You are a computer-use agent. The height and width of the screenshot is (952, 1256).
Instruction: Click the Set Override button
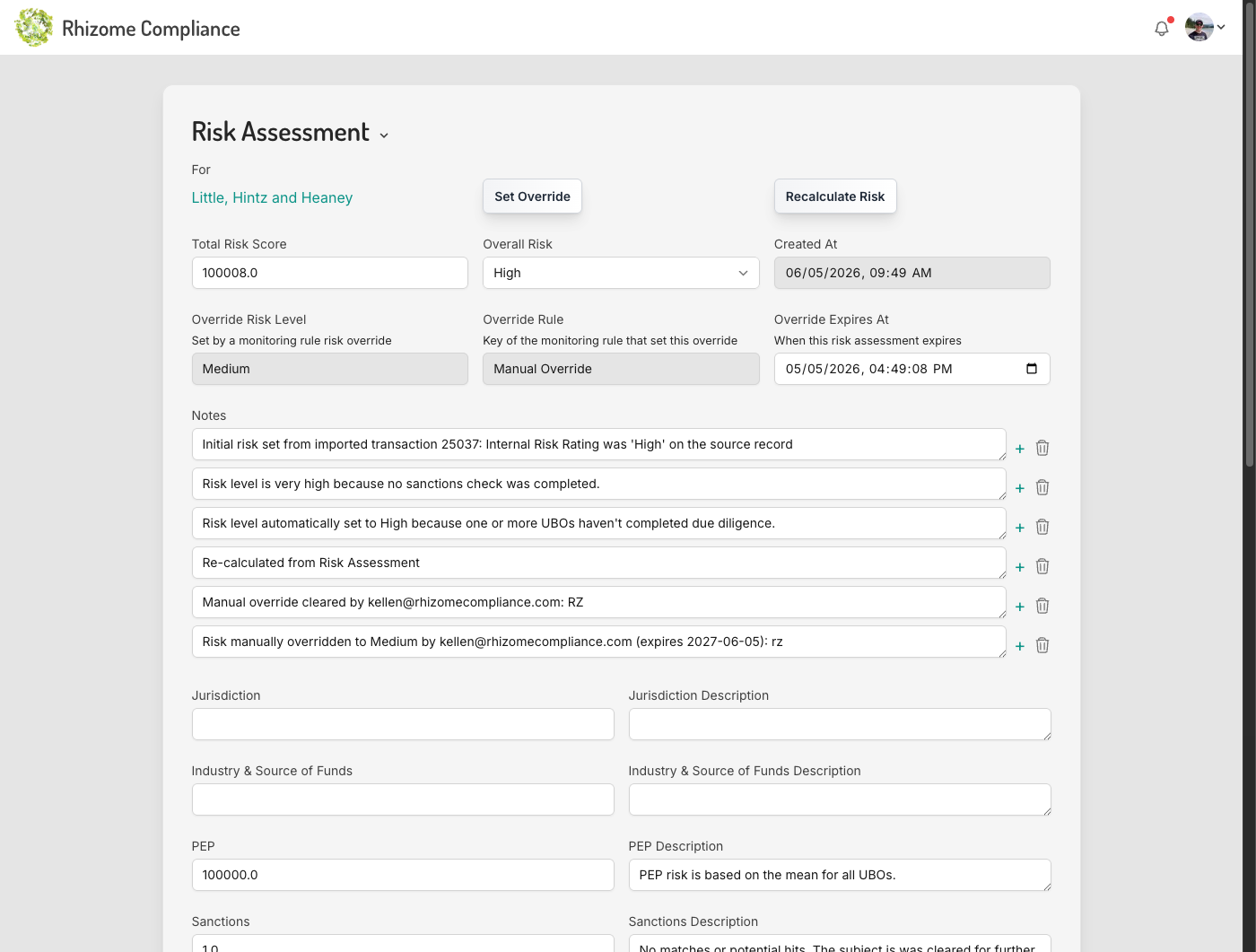point(532,197)
